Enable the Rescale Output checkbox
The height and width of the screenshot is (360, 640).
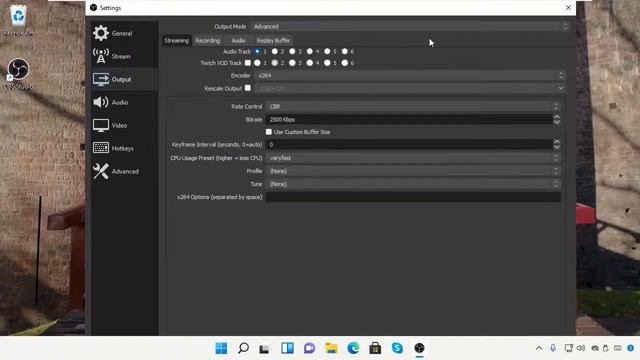point(248,88)
